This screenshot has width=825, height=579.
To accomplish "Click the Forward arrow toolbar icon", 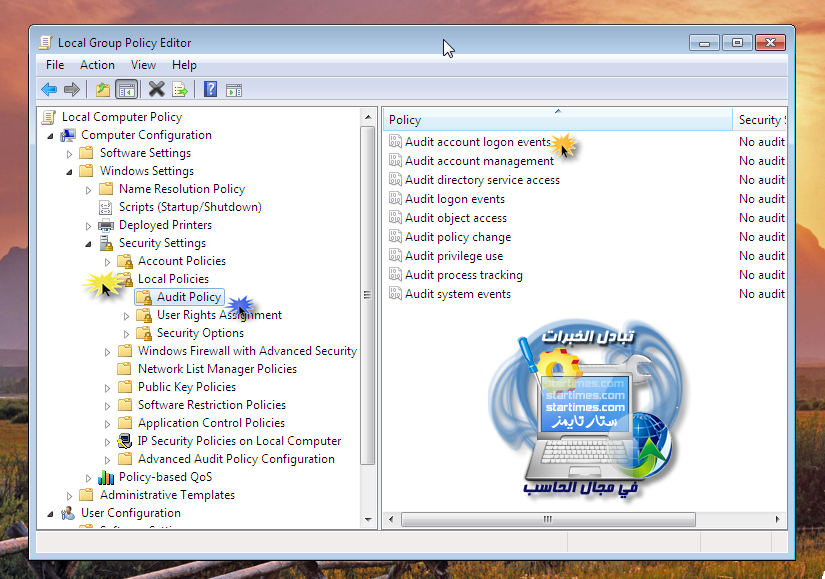I will pos(72,90).
